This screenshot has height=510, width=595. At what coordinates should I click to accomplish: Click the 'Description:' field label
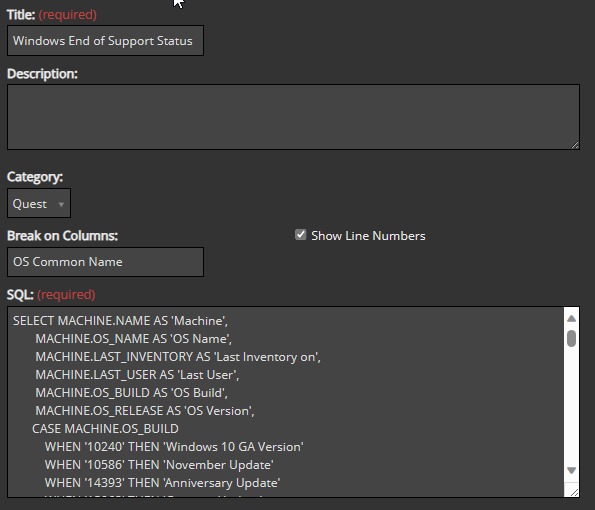pyautogui.click(x=42, y=74)
